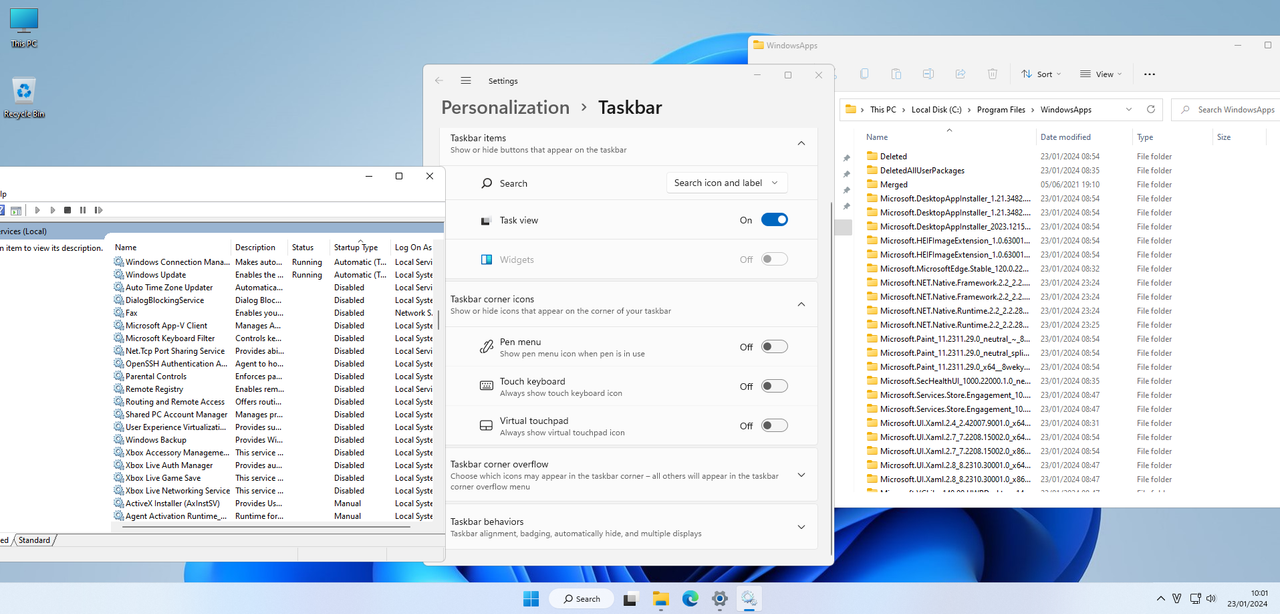
Task: Click the Share icon in File Explorer toolbar
Action: (x=960, y=74)
